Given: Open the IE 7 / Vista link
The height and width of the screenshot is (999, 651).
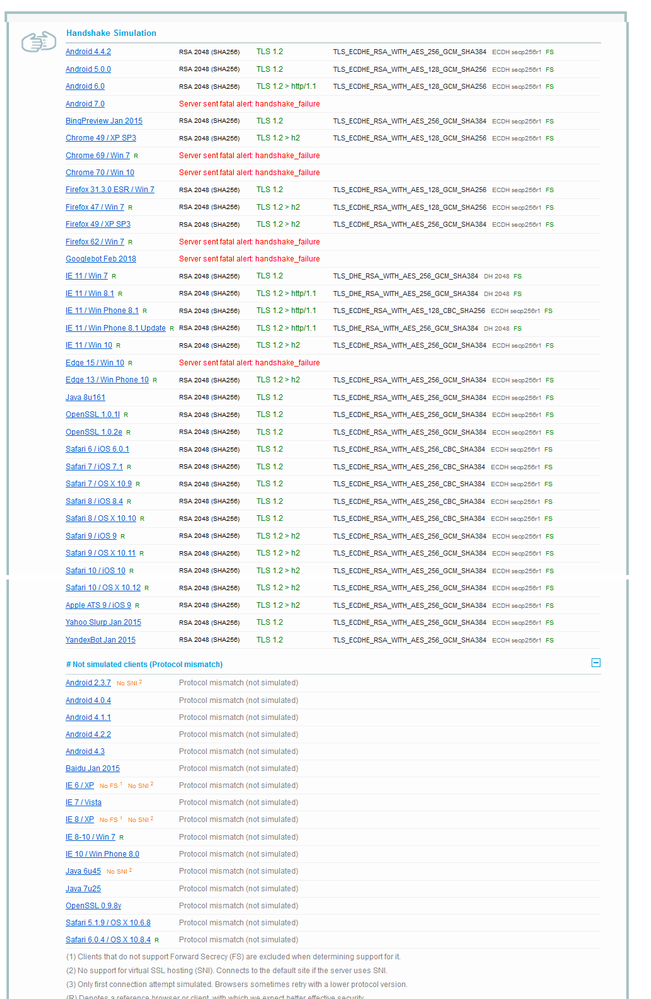Looking at the screenshot, I should (83, 803).
